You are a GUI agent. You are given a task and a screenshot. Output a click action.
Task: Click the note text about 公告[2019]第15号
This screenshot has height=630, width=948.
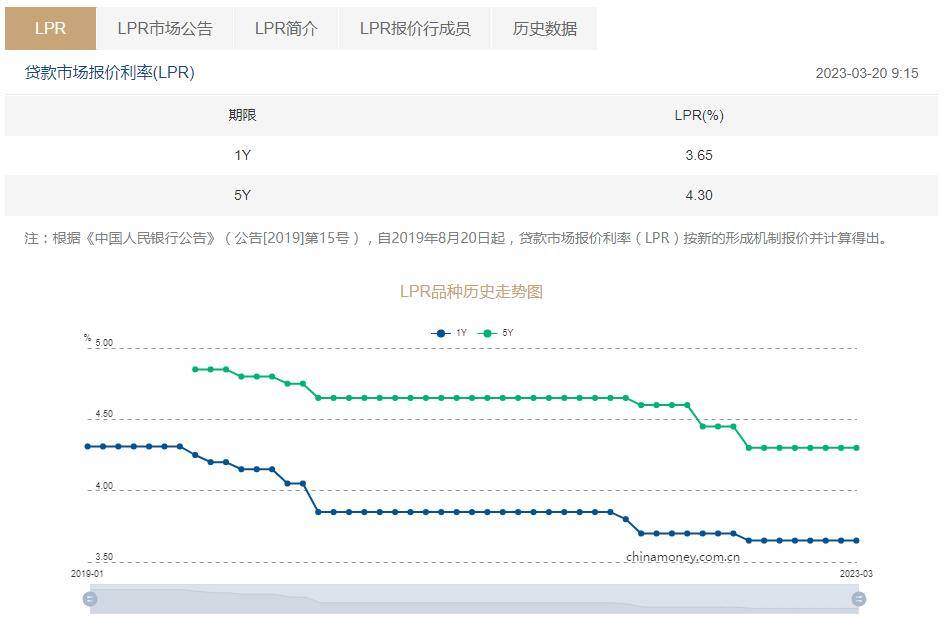[x=458, y=238]
